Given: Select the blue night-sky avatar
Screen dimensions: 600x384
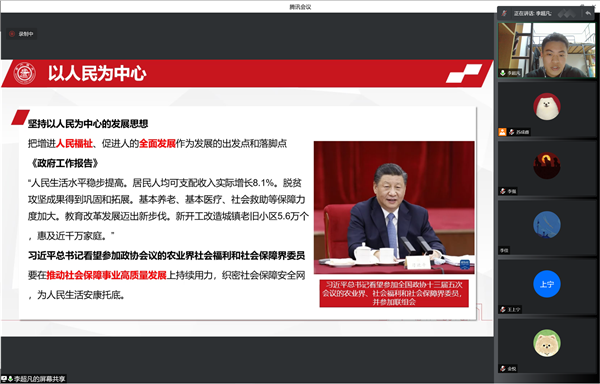Looking at the screenshot, I should (547, 225).
